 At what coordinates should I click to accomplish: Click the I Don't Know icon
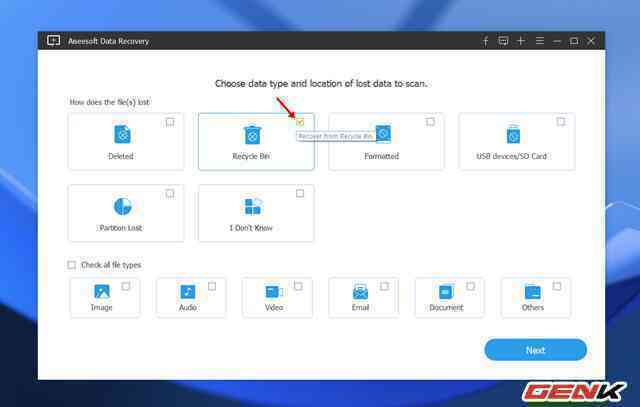252,206
